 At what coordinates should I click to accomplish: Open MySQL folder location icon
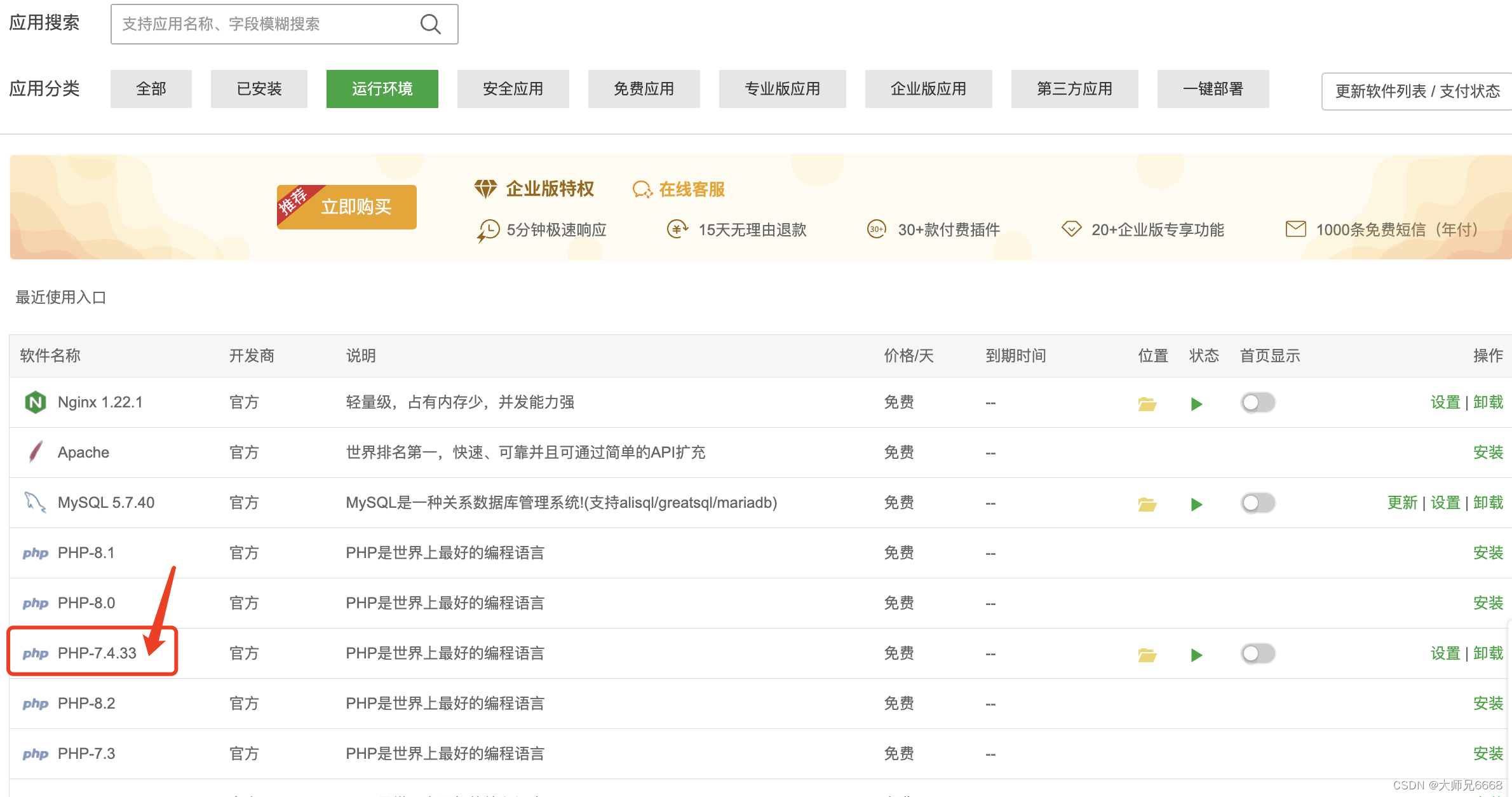pyautogui.click(x=1147, y=504)
